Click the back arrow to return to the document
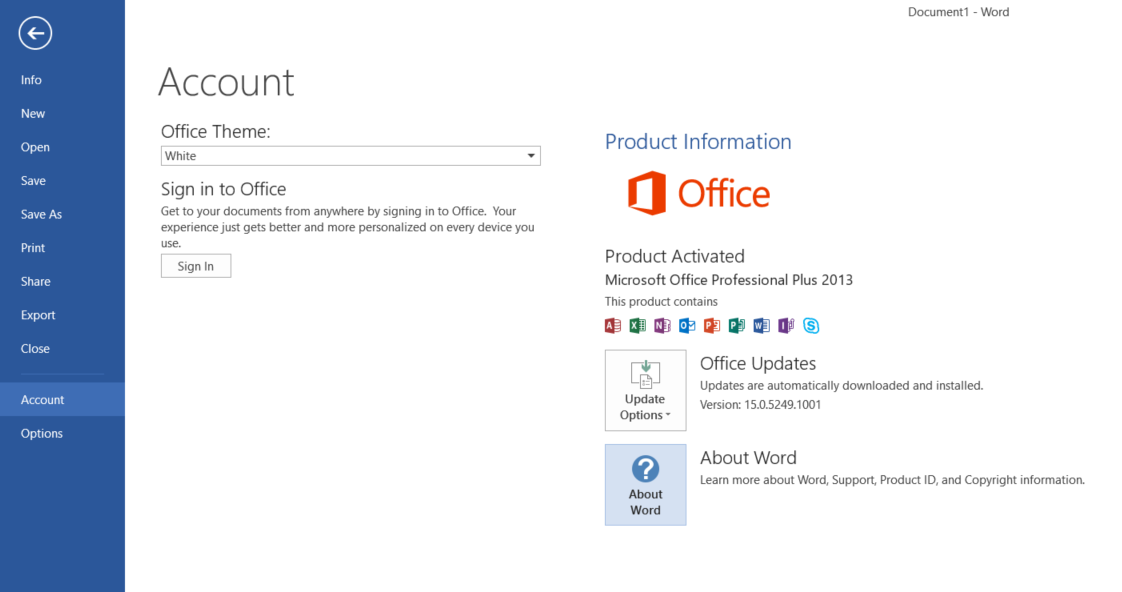1122x592 pixels. (35, 33)
